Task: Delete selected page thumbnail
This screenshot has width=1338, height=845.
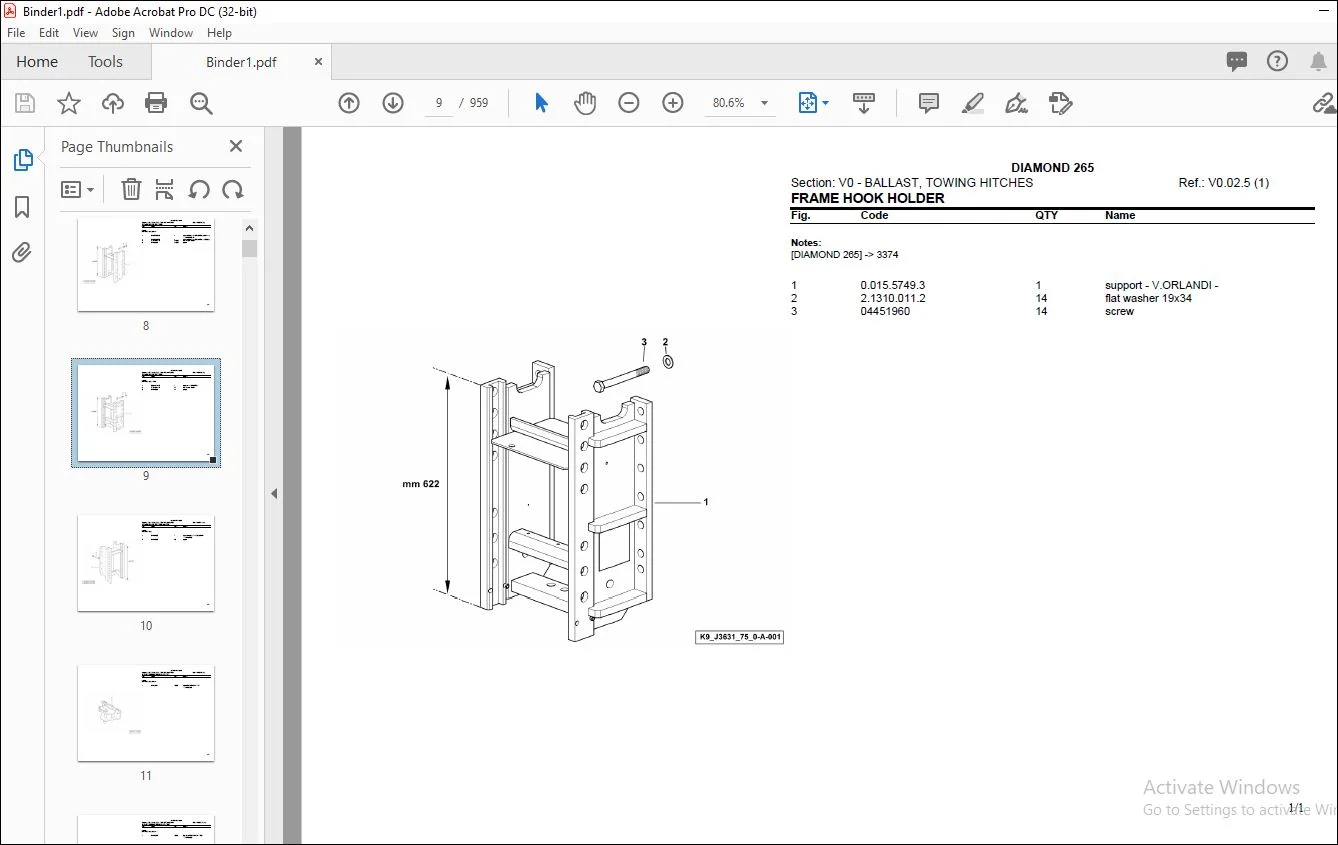Action: point(131,189)
